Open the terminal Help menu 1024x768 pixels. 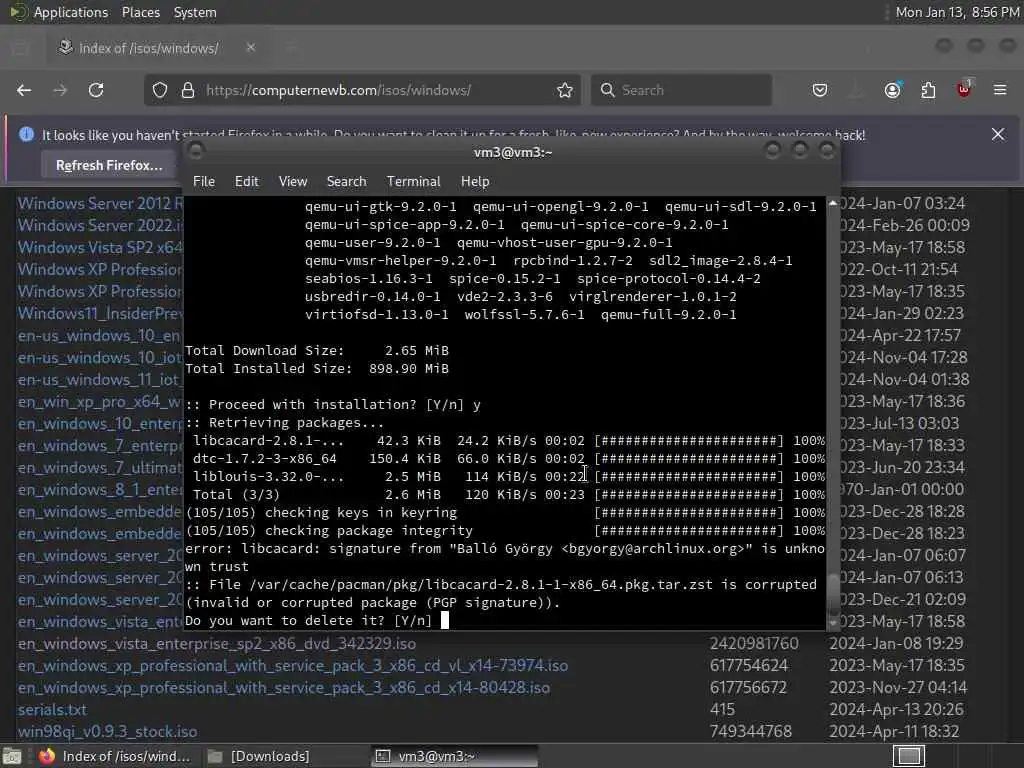pos(475,181)
